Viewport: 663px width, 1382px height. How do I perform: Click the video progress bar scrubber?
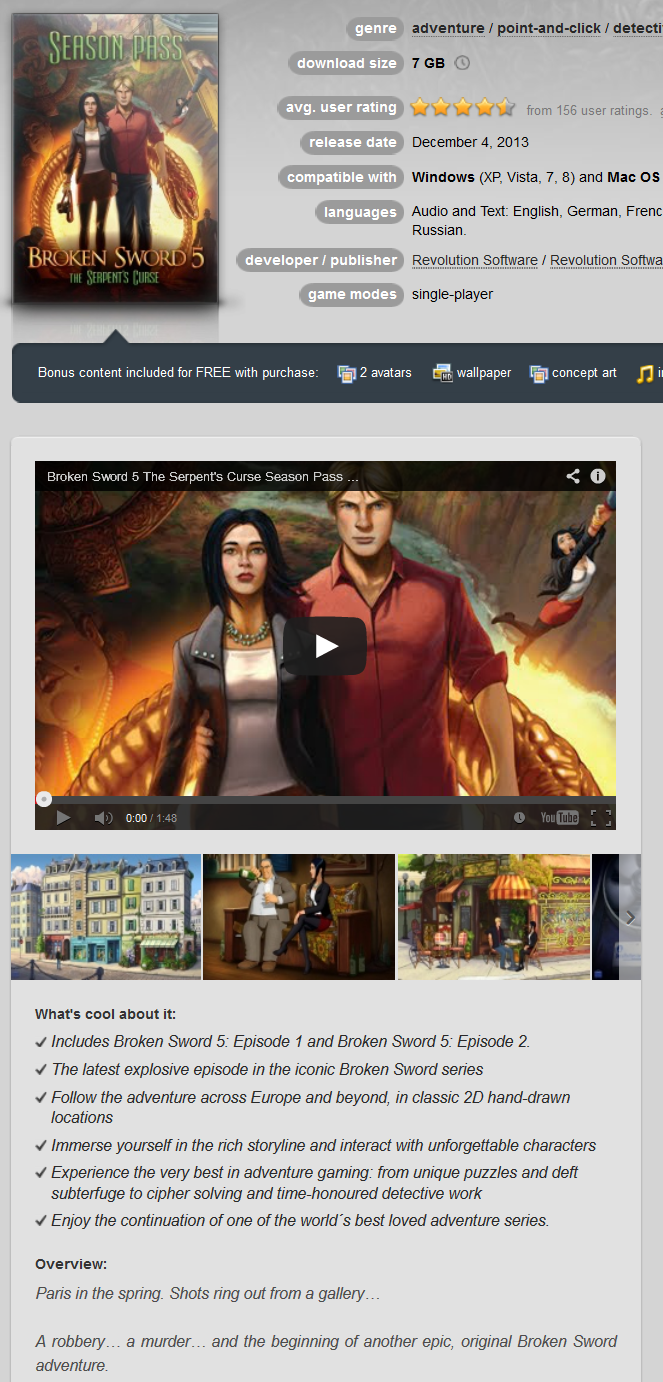(x=44, y=799)
